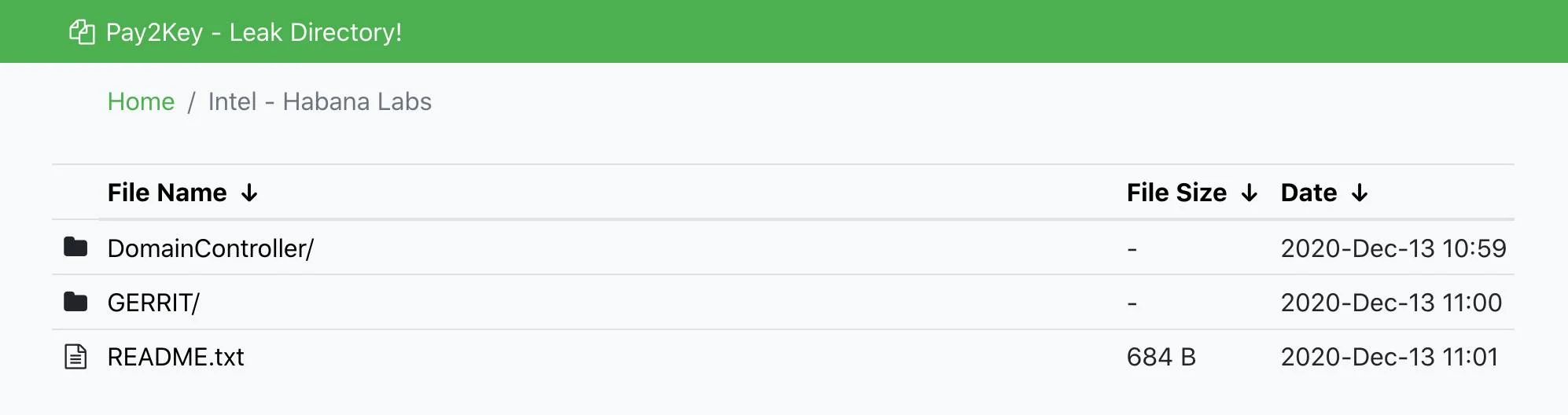The height and width of the screenshot is (415, 1568).
Task: Sort the listing by File Name header
Action: (x=167, y=193)
